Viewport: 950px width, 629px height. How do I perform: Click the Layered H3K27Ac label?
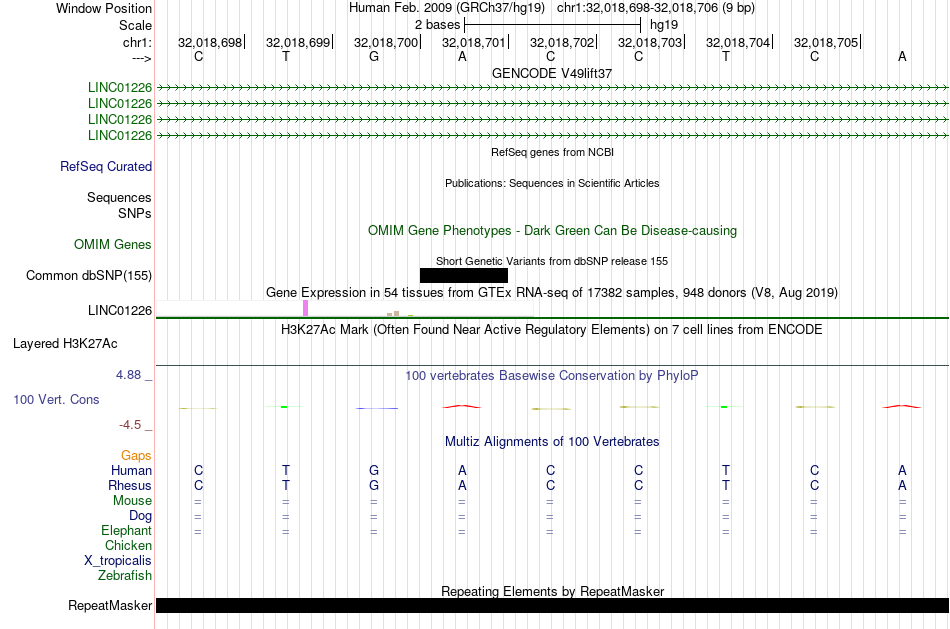point(65,344)
